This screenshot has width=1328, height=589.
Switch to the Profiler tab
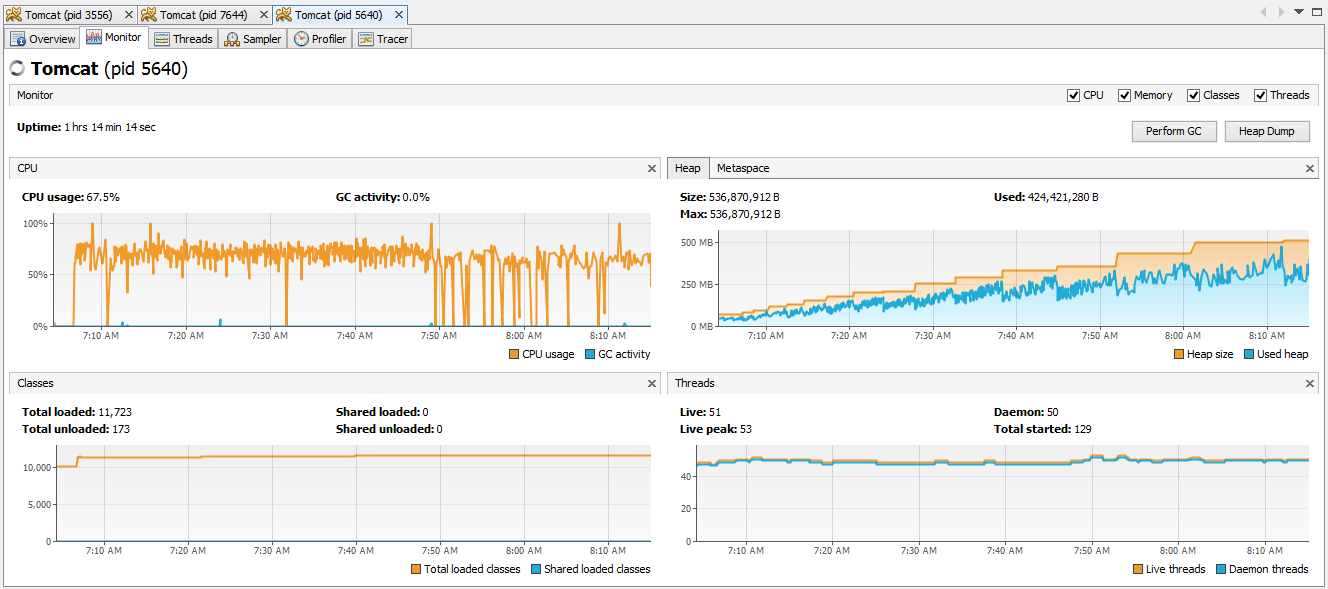tap(320, 39)
